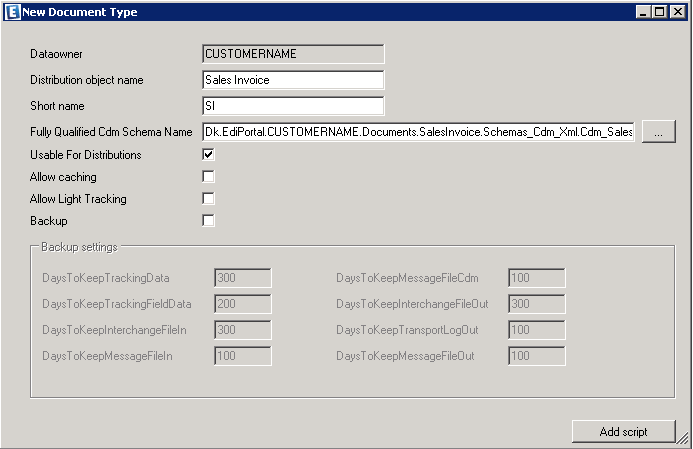Enable the Allow caching checkbox
The height and width of the screenshot is (449, 693).
209,177
